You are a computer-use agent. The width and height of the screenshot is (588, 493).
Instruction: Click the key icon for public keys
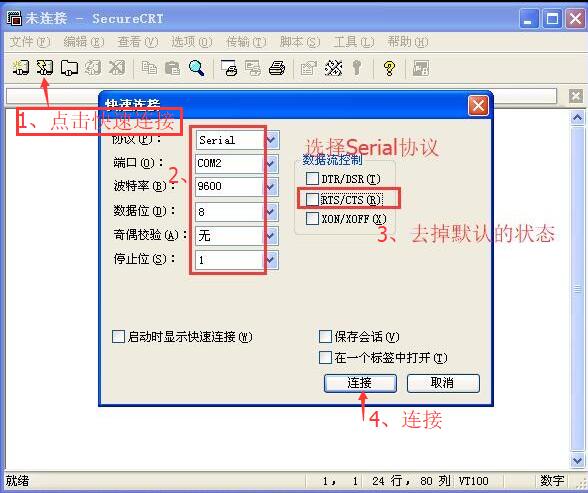click(x=357, y=68)
